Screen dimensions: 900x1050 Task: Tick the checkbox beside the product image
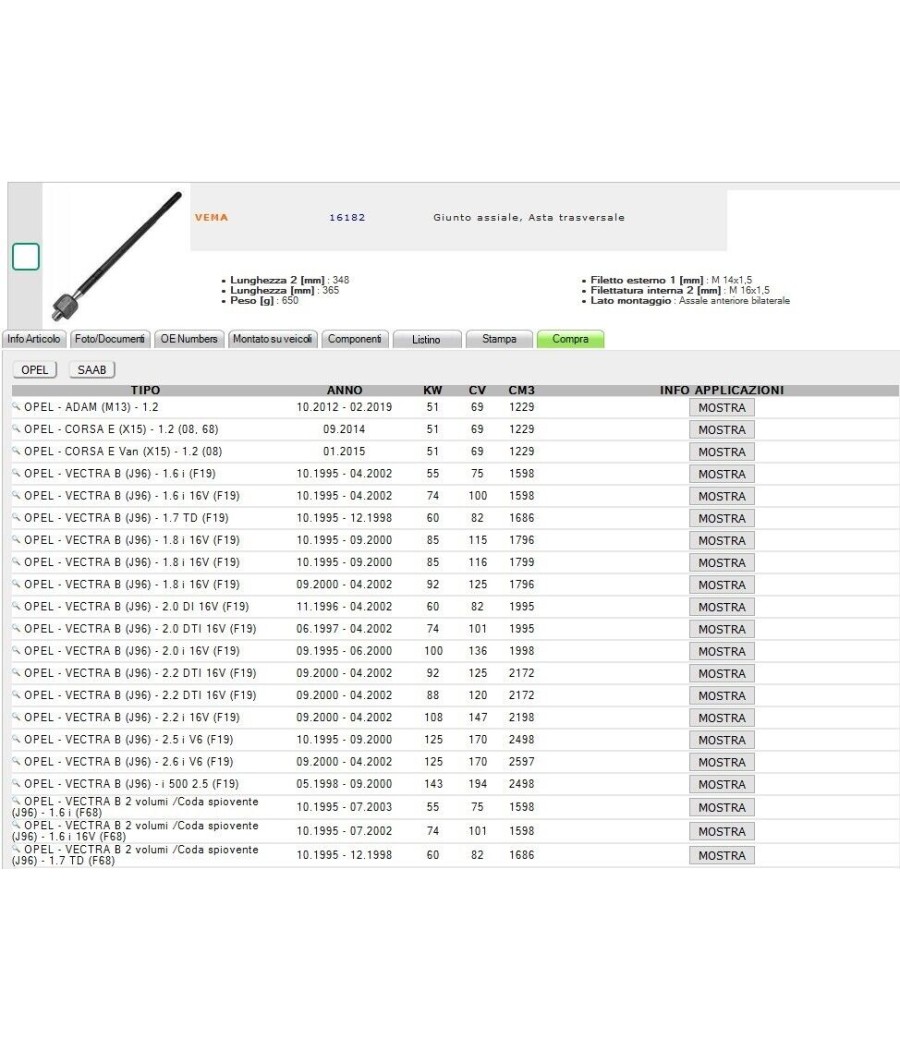click(x=26, y=256)
